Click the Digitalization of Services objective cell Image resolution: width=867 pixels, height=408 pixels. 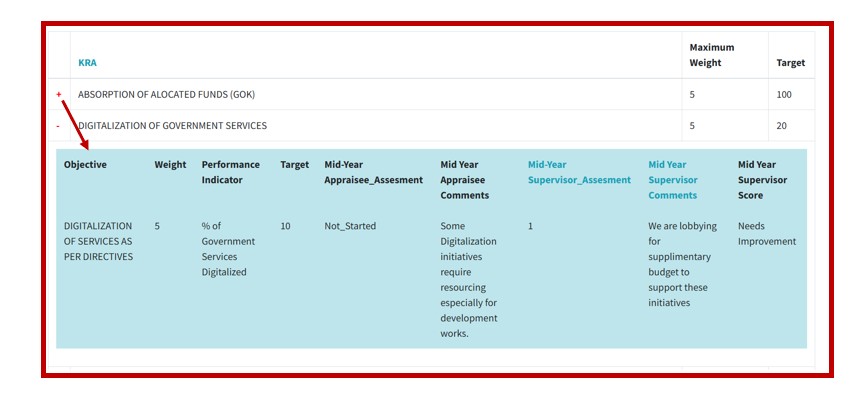pyautogui.click(x=98, y=241)
